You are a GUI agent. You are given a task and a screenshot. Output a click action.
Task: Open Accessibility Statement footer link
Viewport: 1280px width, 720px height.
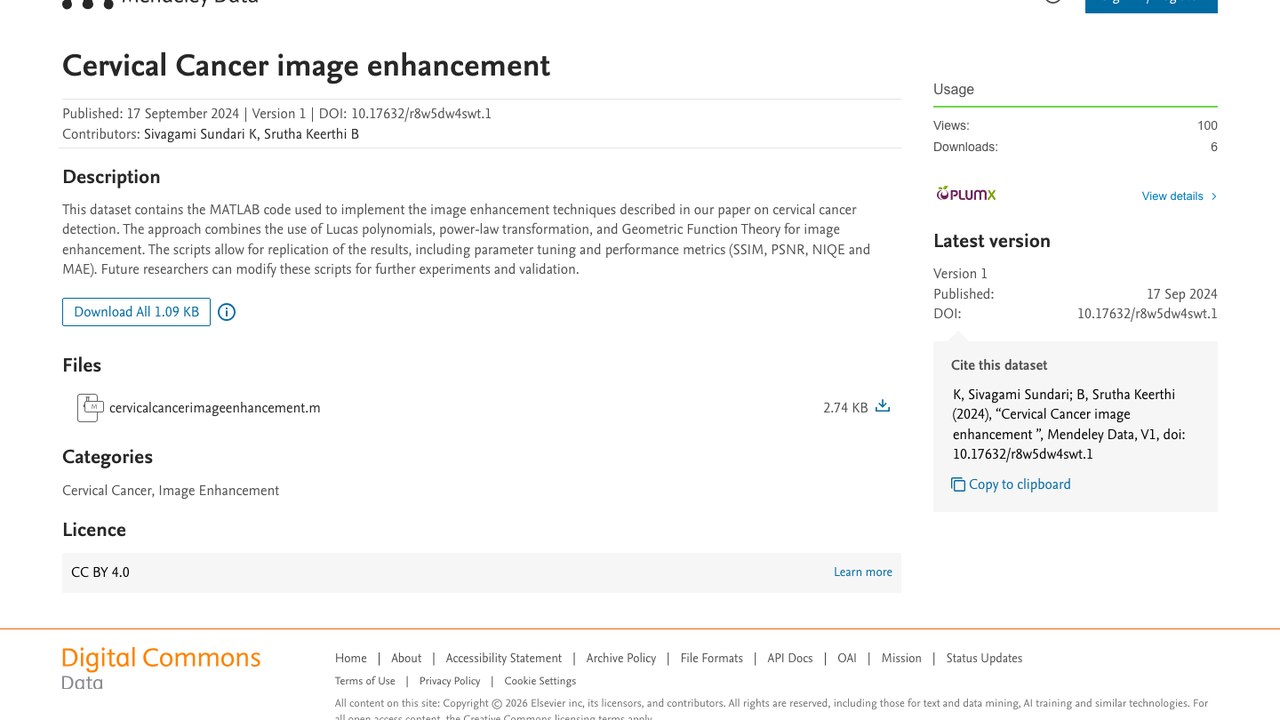pyautogui.click(x=504, y=658)
